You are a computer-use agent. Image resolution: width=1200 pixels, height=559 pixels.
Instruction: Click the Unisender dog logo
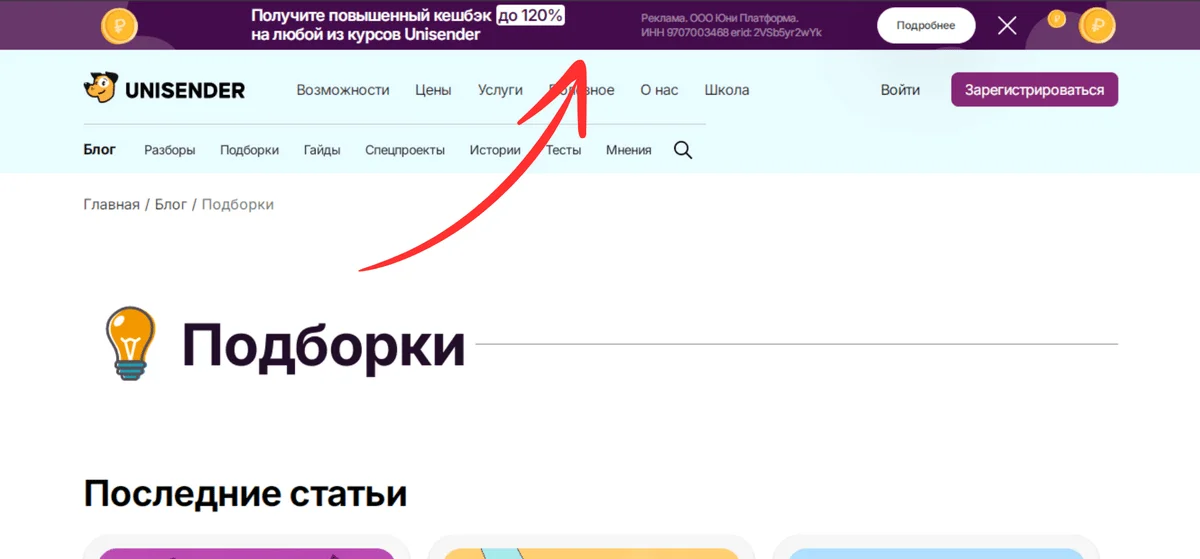(x=164, y=89)
